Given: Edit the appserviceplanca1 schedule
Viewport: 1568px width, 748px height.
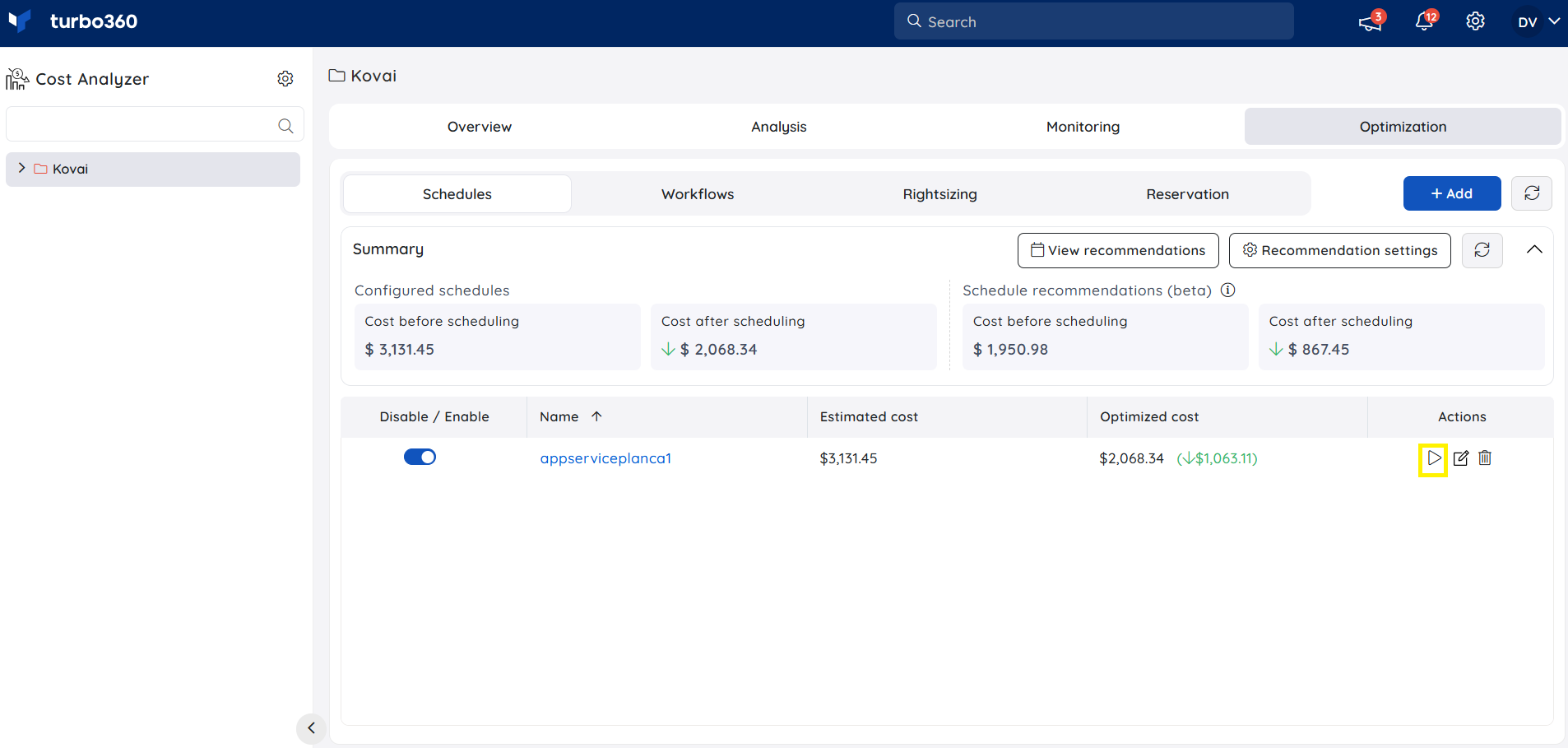Looking at the screenshot, I should click(1461, 458).
